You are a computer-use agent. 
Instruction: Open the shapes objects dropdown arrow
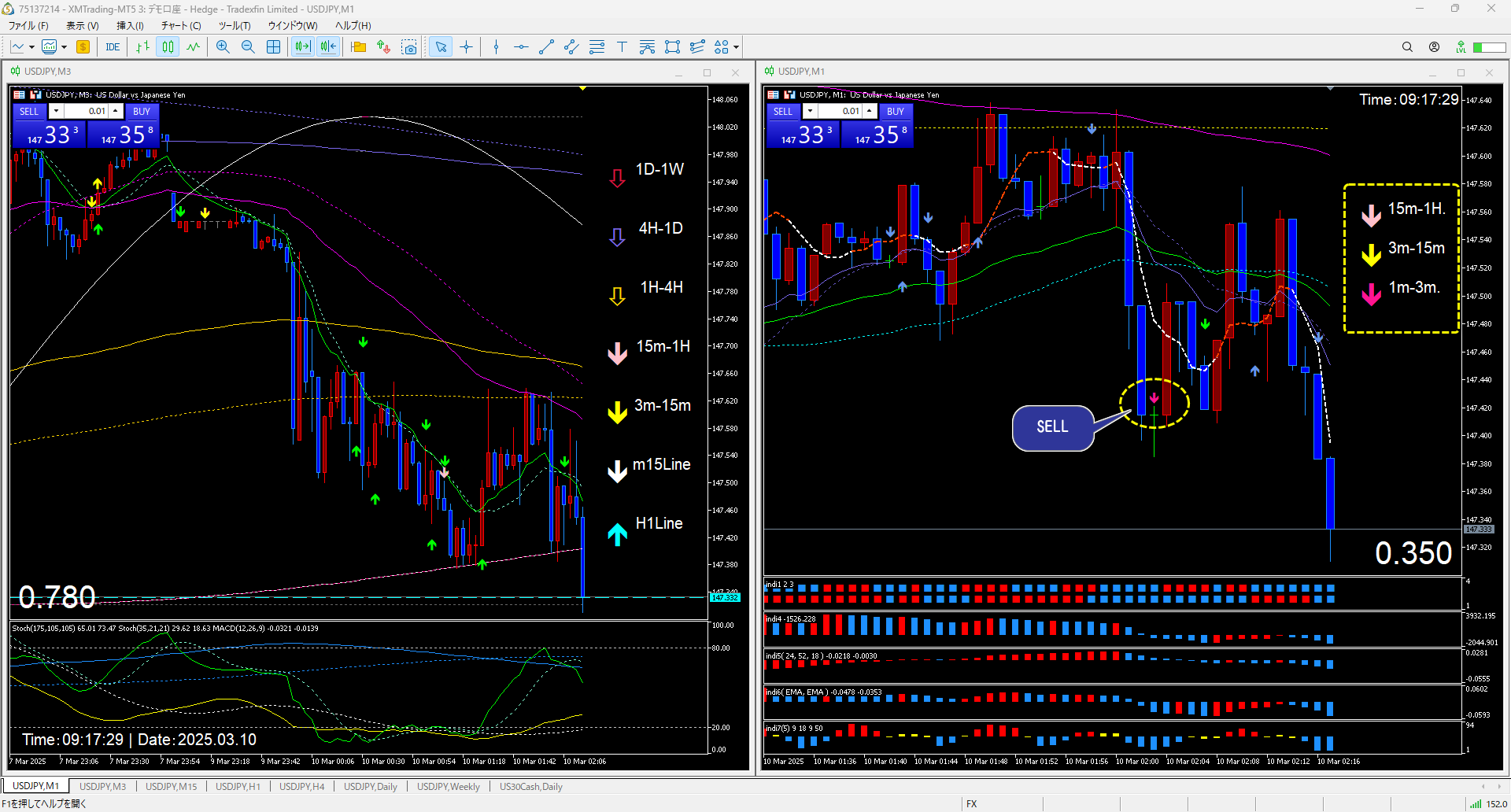click(x=736, y=47)
